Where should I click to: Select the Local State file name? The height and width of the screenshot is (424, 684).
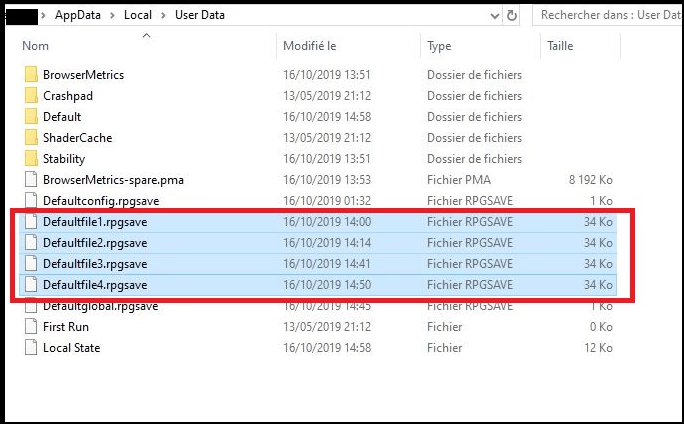(x=72, y=347)
